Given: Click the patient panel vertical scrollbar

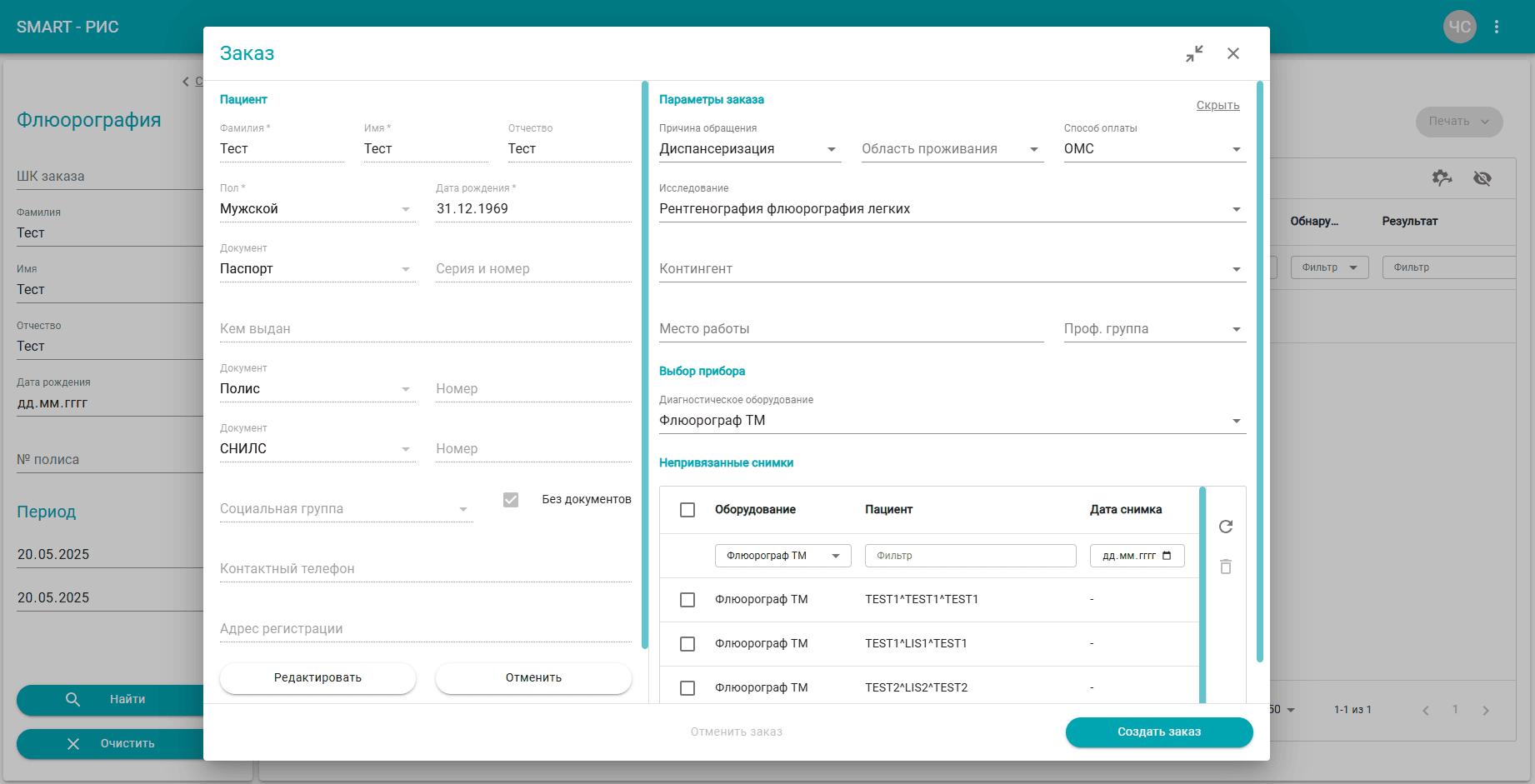Looking at the screenshot, I should 645,365.
